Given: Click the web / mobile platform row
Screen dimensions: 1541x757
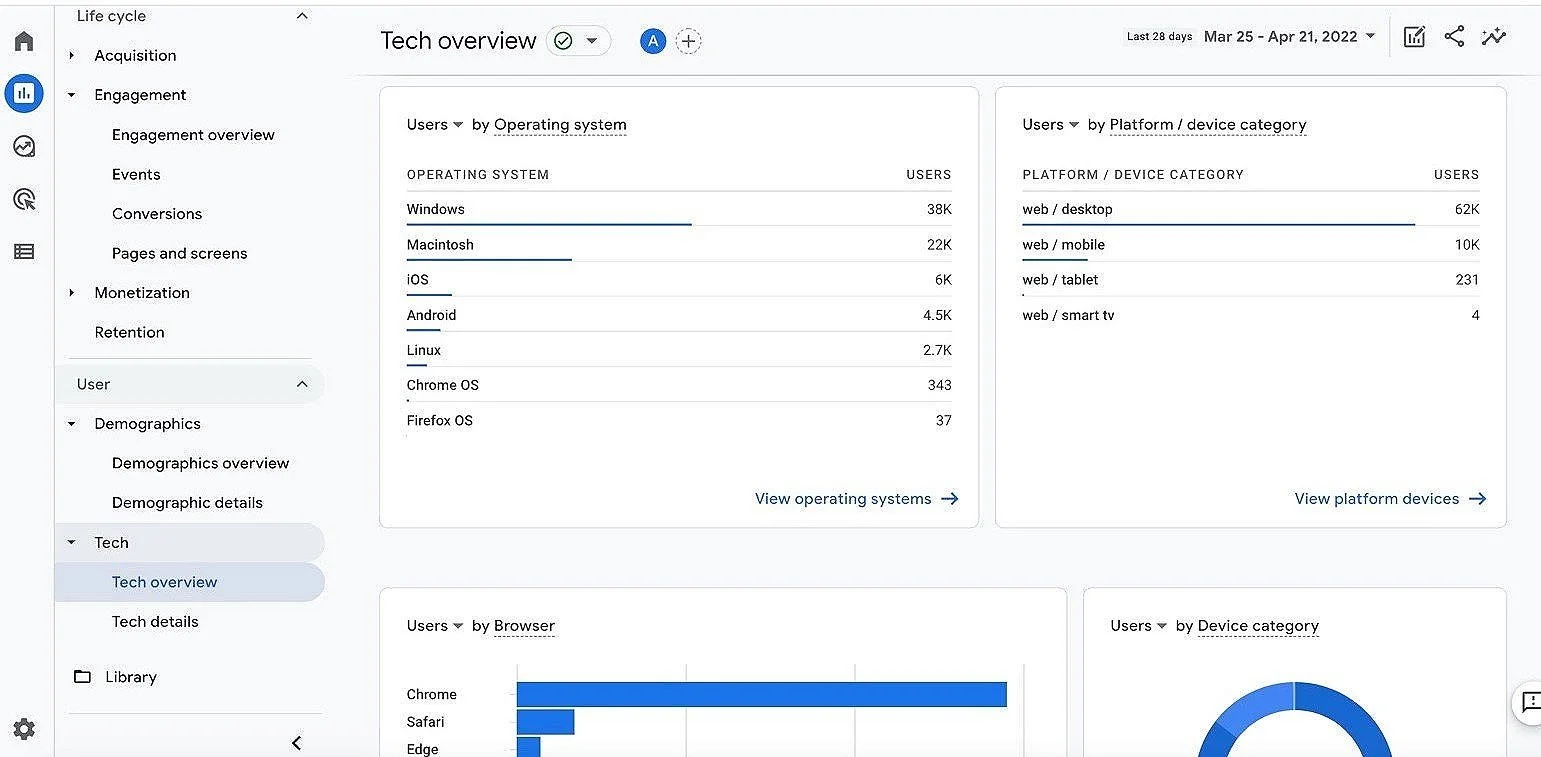Looking at the screenshot, I should pos(1251,244).
